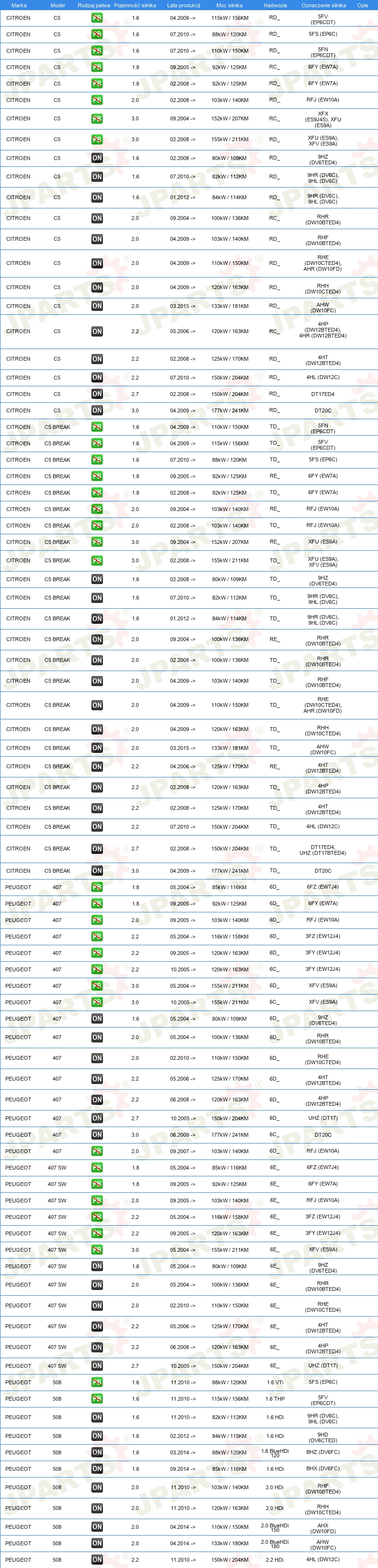378x1568 pixels.
Task: Click ON icon in C5 BREAK 84kW / 114KM row
Action: 97,619
